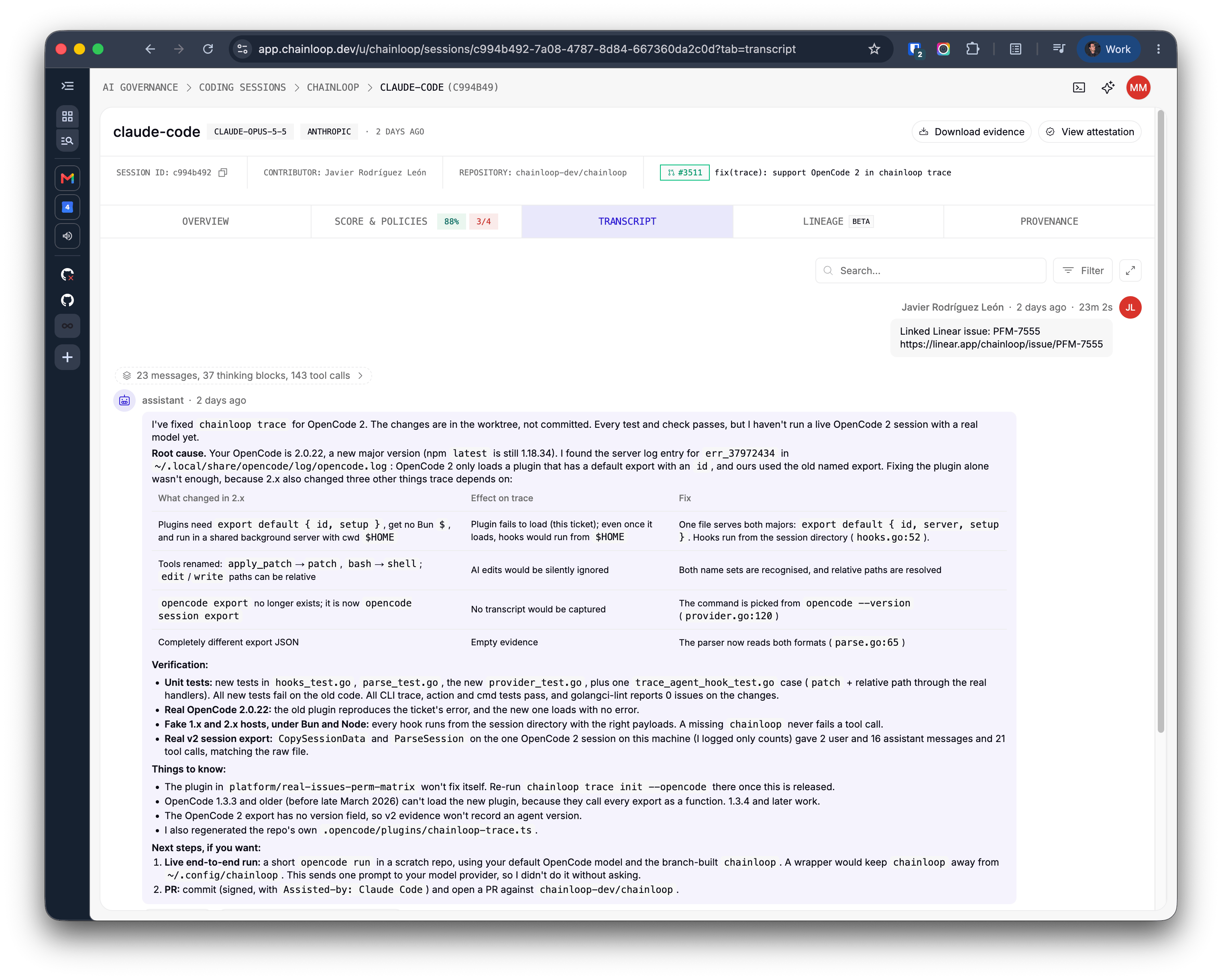Click View attestation button
The image size is (1222, 980).
pos(1090,132)
